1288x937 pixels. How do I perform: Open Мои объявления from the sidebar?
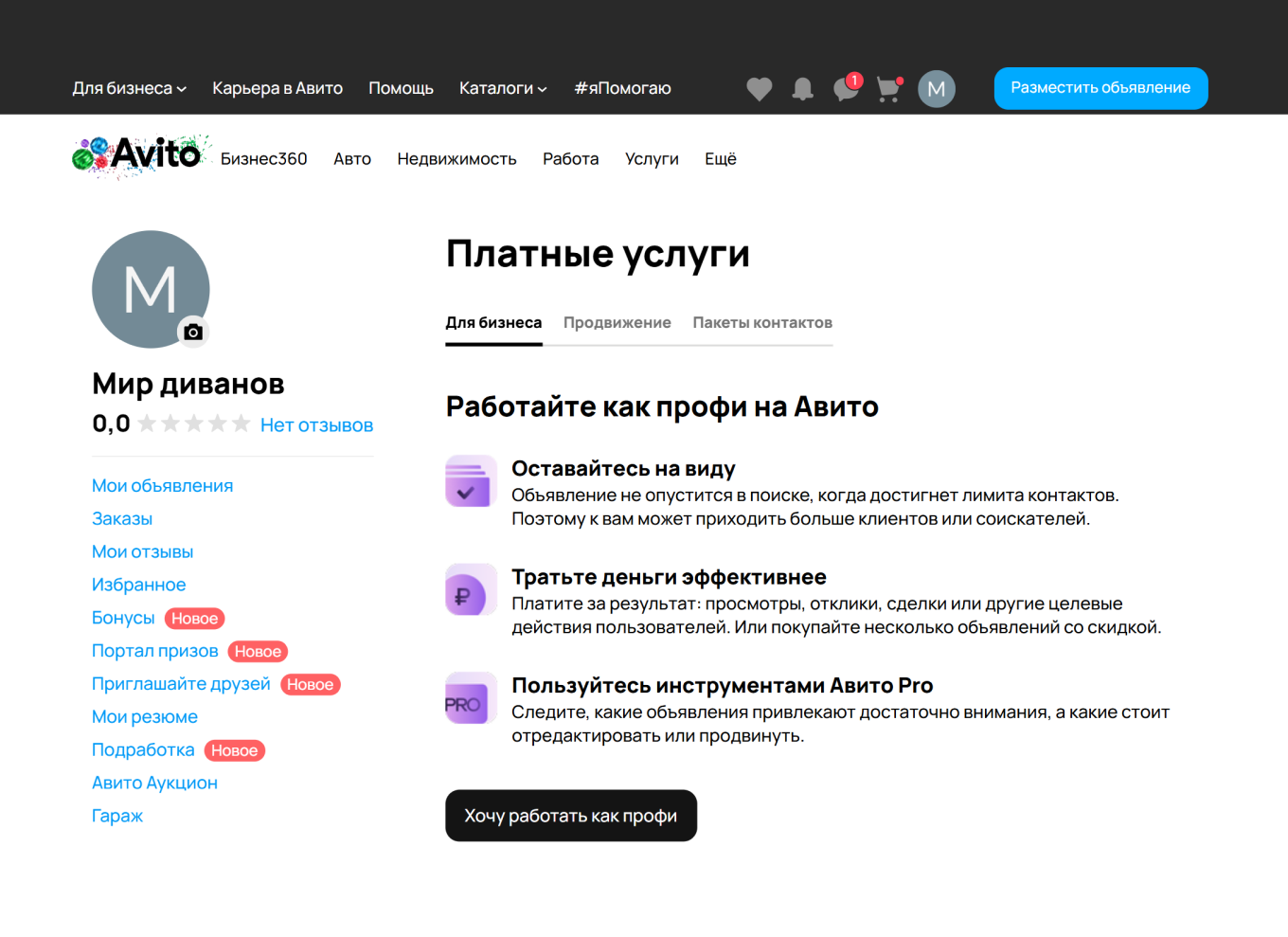162,485
